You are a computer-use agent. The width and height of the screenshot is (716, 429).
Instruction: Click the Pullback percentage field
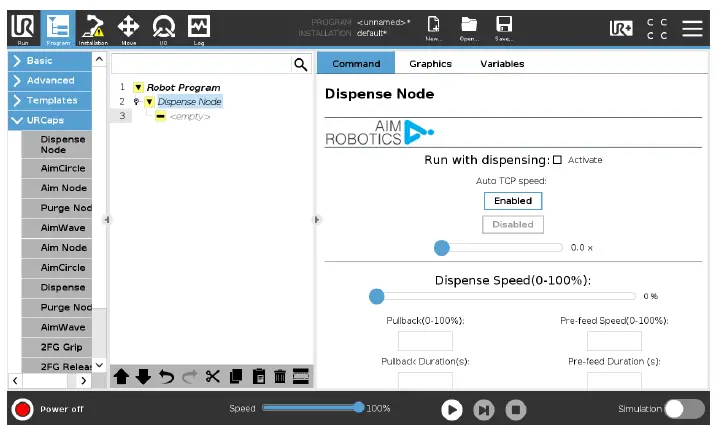pyautogui.click(x=425, y=341)
